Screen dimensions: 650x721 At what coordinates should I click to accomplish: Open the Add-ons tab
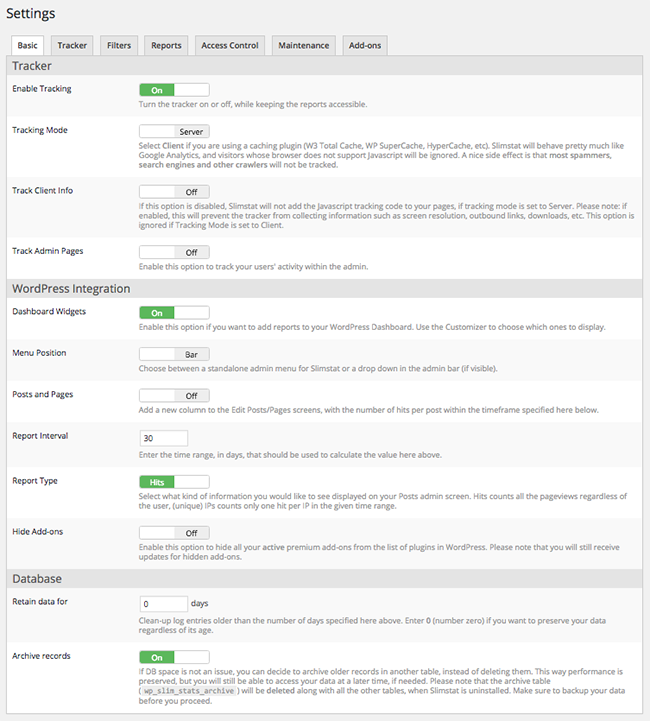[x=363, y=45]
